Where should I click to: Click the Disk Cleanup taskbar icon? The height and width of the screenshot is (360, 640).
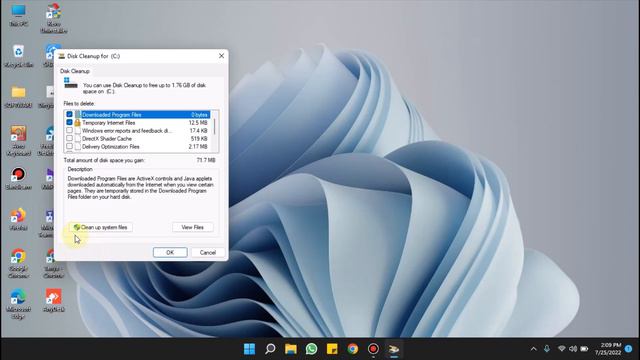coord(393,349)
